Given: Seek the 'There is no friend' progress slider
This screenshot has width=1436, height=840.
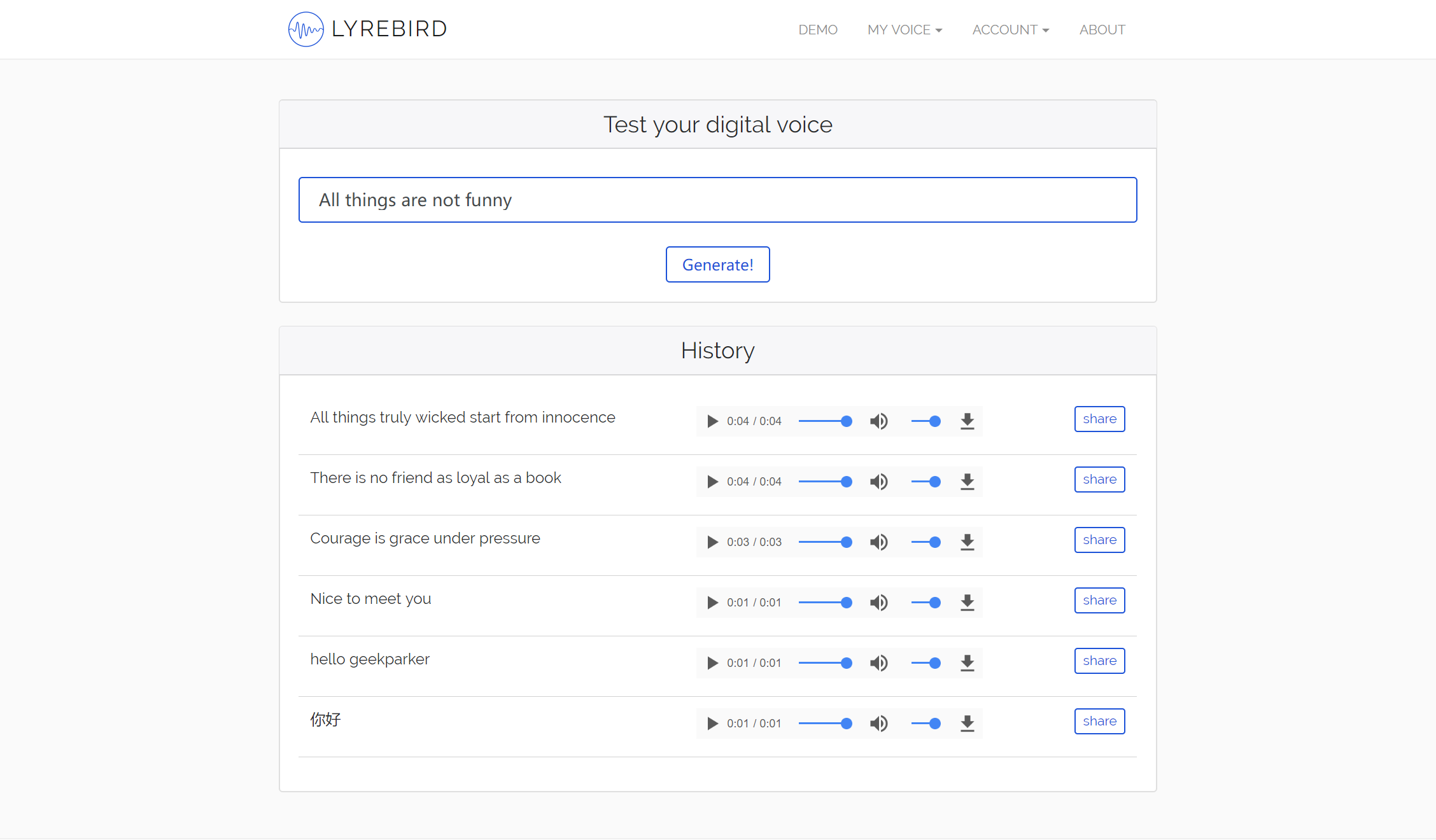Looking at the screenshot, I should click(826, 482).
